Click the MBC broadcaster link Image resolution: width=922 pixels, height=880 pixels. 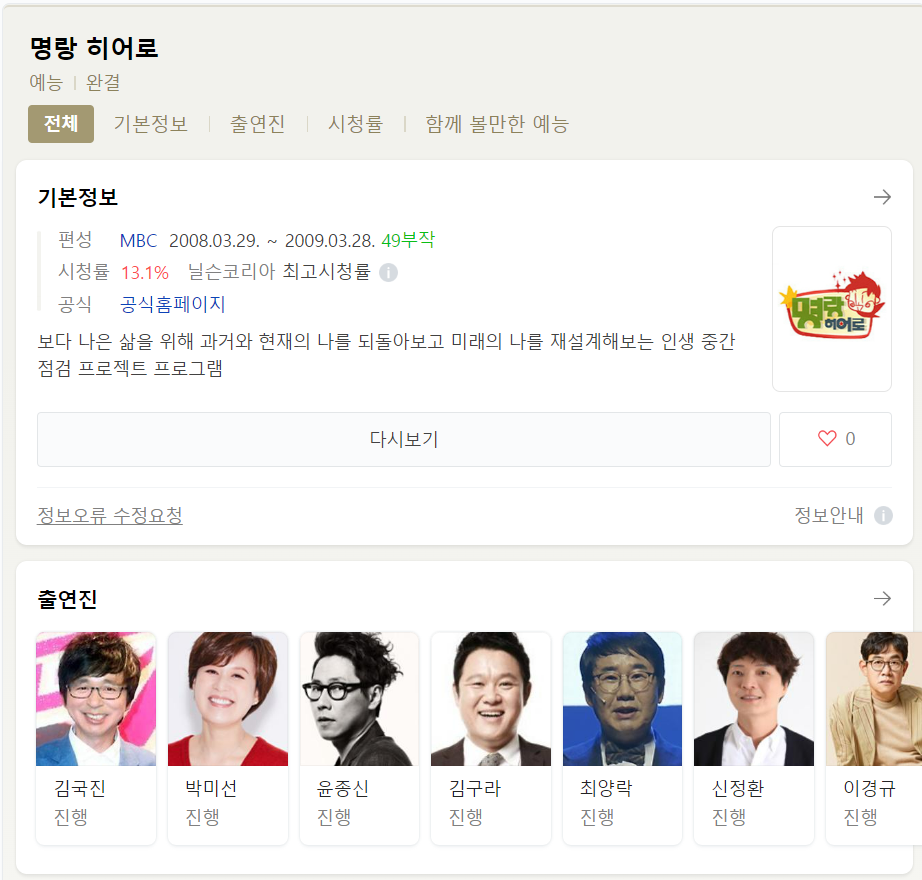(x=138, y=240)
